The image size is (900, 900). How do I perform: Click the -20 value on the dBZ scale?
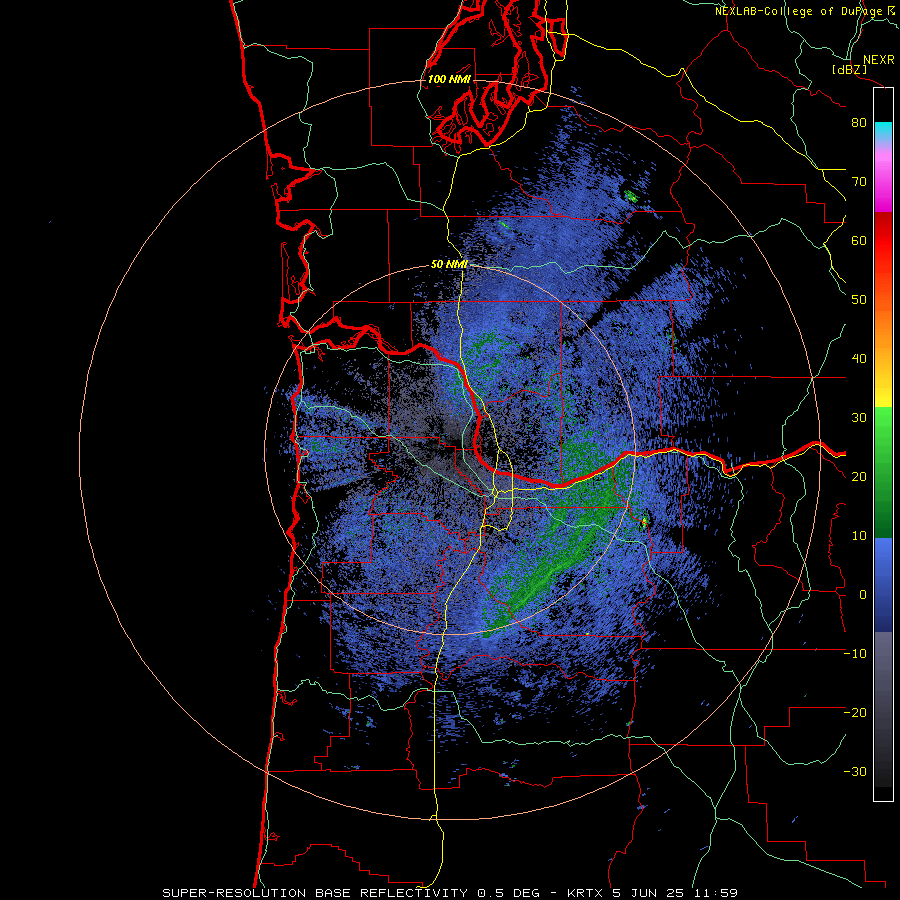tap(855, 712)
